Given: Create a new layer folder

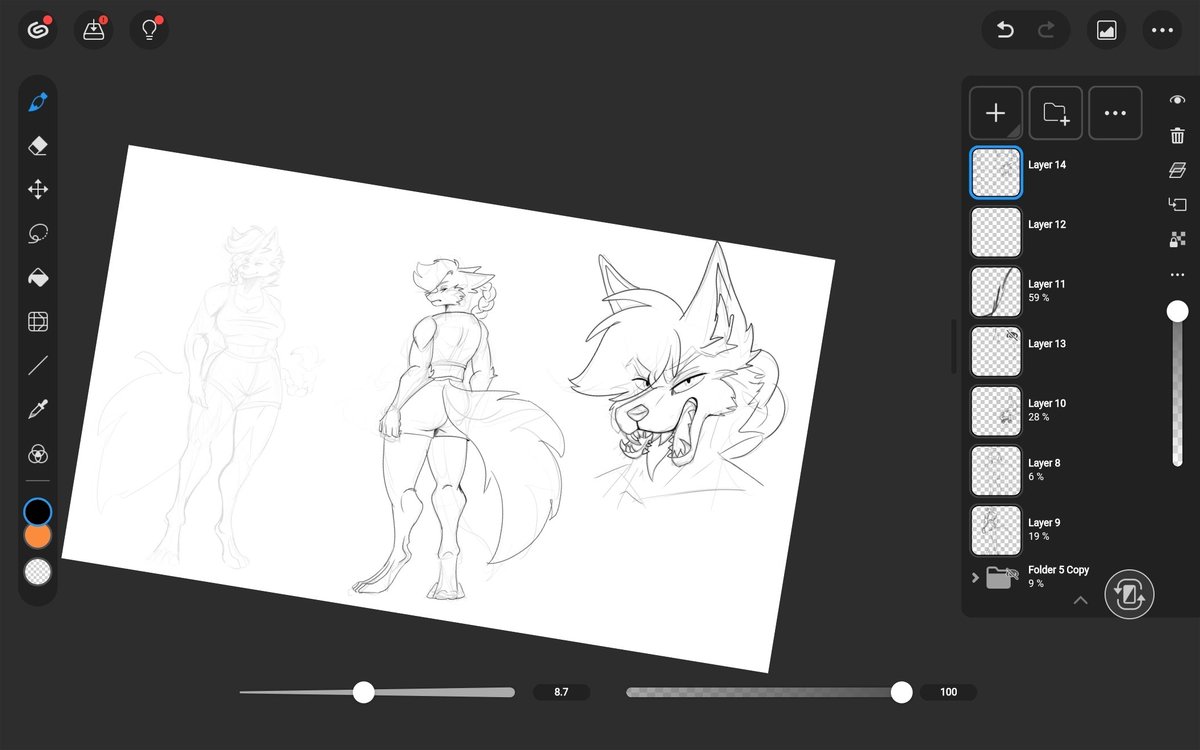Looking at the screenshot, I should point(1056,113).
